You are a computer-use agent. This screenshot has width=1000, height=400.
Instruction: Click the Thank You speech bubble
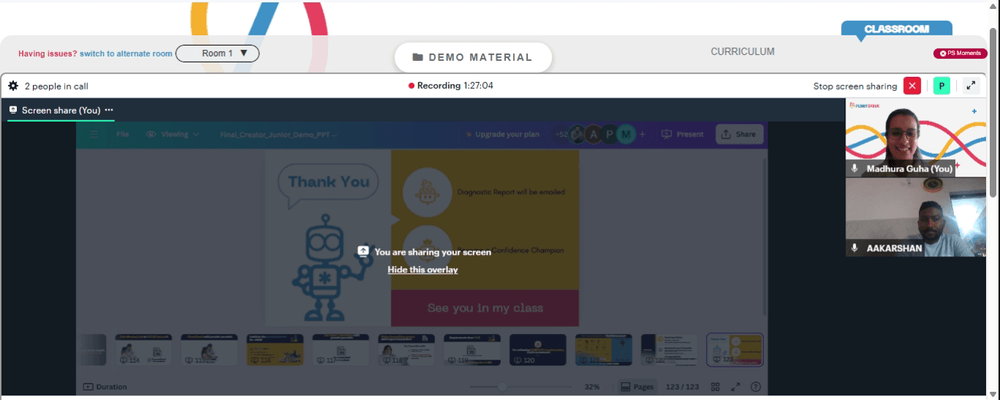[328, 185]
